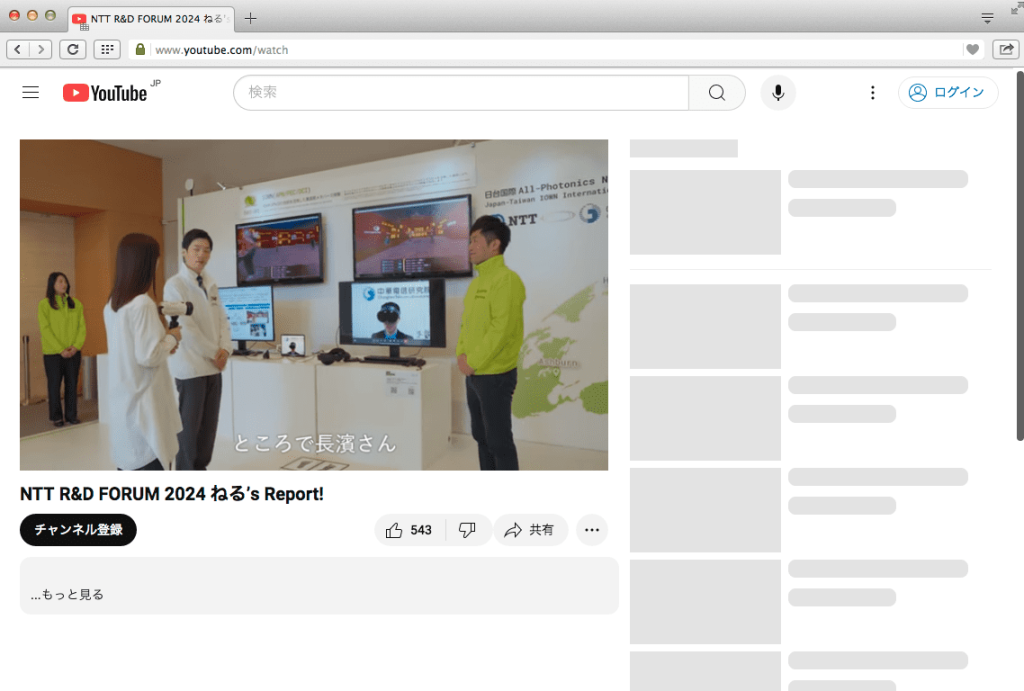This screenshot has height=691, width=1024.
Task: Click the video title NTT R&D FORUM 2024
Action: (x=172, y=494)
